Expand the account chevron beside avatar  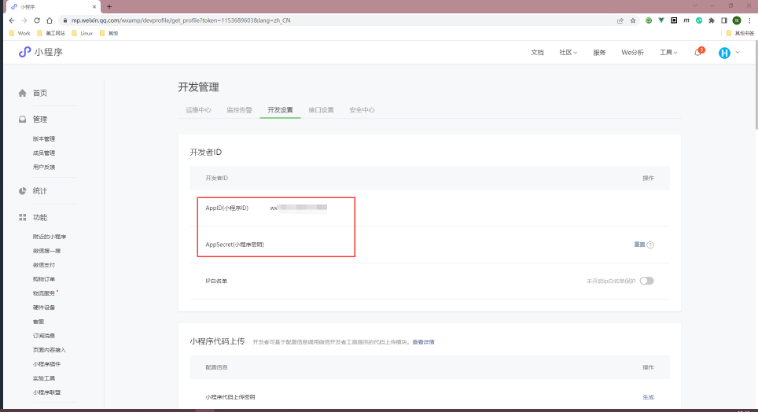(x=738, y=52)
